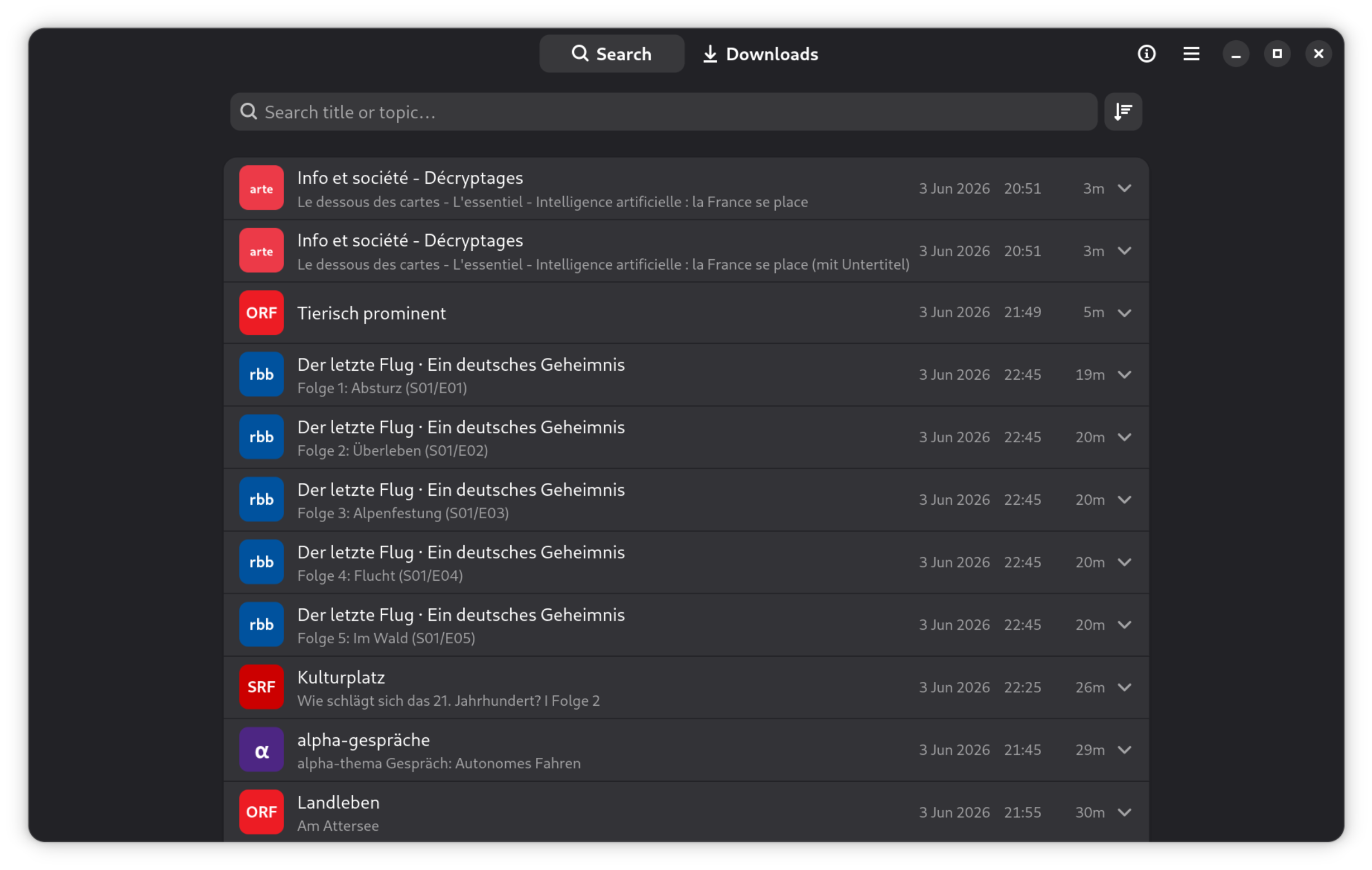Click the magnifier icon in the search field
The width and height of the screenshot is (1372, 870).
(248, 112)
